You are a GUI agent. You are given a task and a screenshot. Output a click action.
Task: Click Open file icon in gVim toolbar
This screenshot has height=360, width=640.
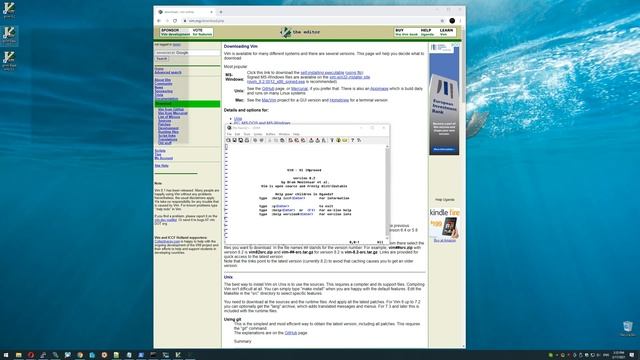(228, 140)
